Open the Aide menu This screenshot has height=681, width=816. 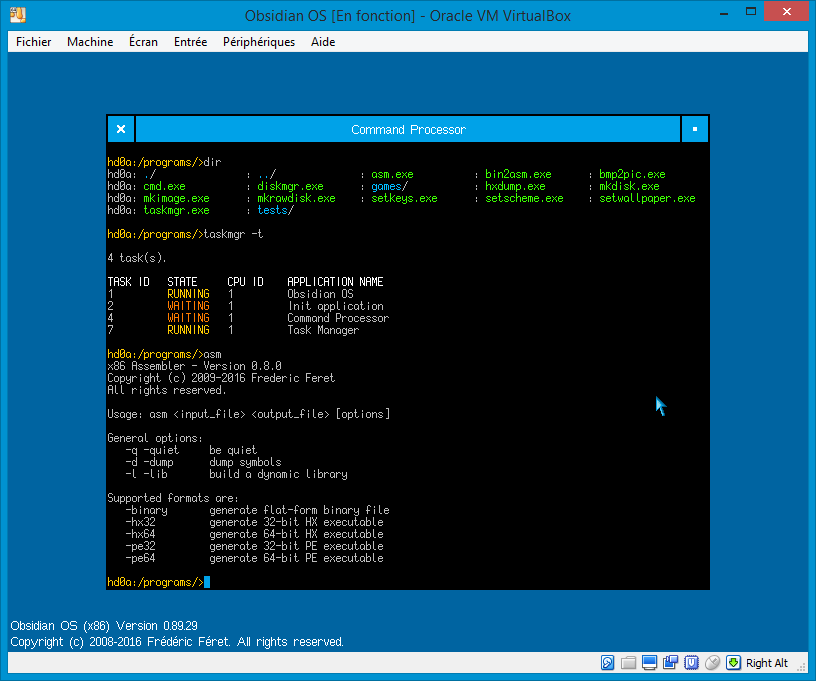click(323, 42)
